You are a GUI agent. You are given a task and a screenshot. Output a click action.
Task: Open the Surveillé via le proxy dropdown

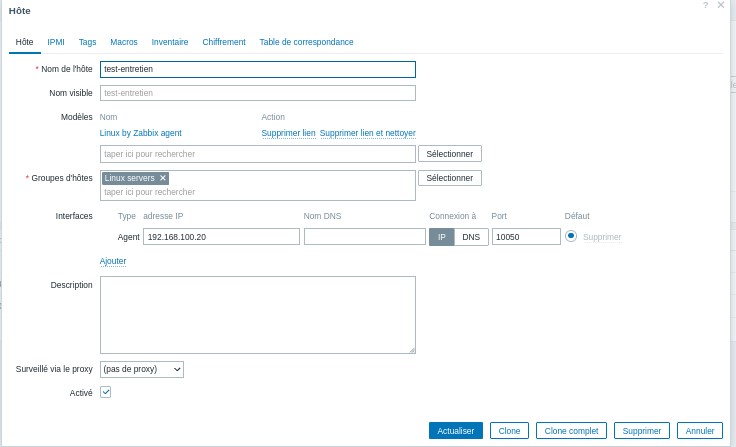(x=142, y=369)
